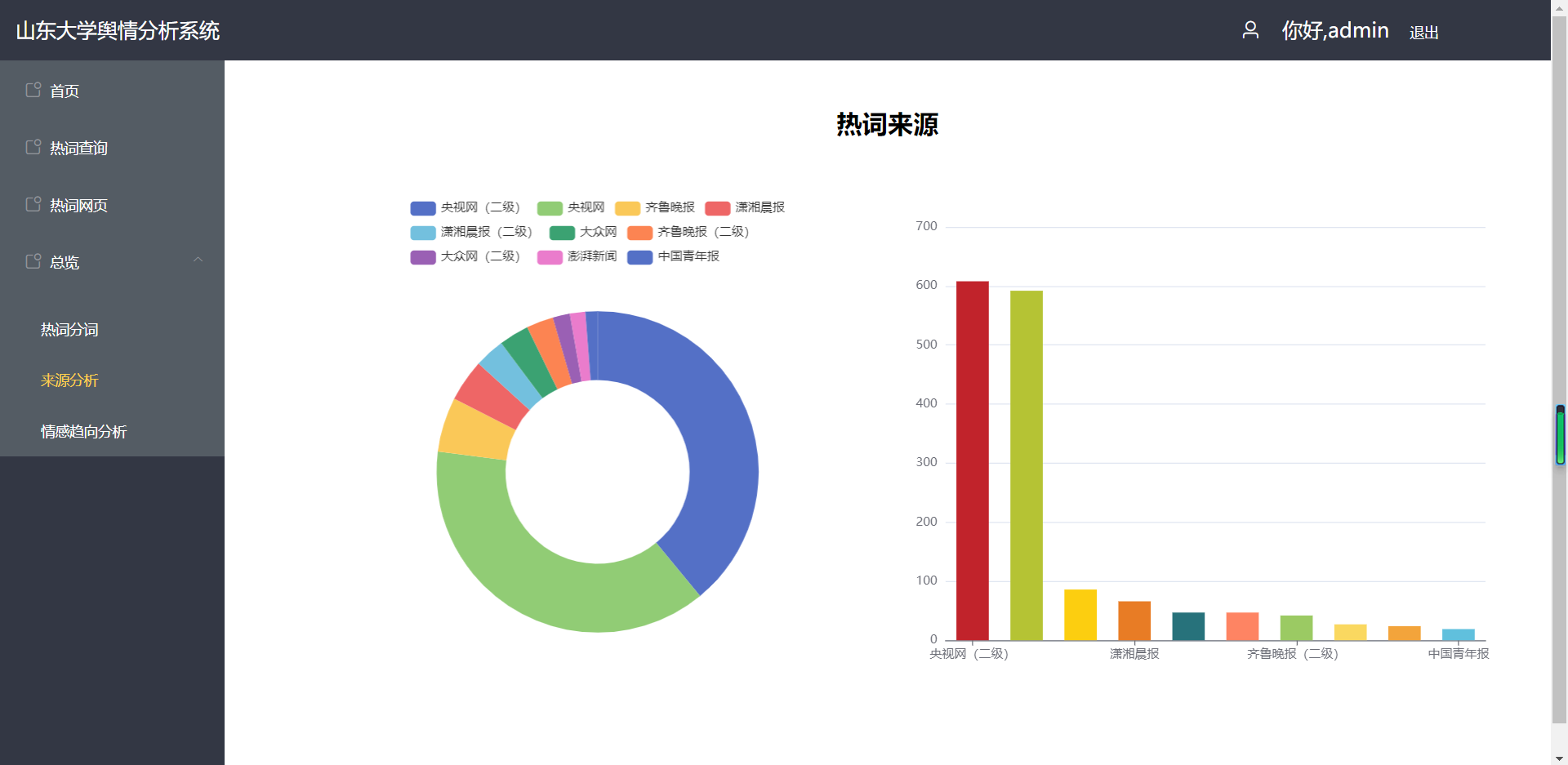Toggle the 齐鲁晚报 legend swatch

pos(627,208)
